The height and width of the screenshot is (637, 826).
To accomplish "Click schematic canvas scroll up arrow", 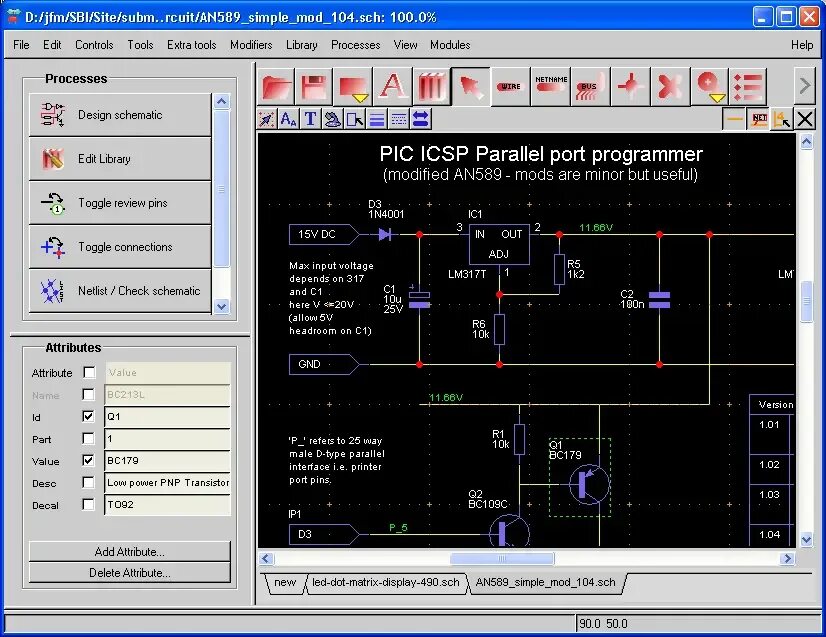I will 807,142.
